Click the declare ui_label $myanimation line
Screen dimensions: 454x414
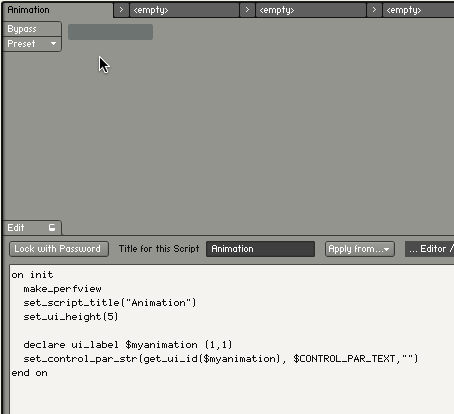click(x=128, y=345)
